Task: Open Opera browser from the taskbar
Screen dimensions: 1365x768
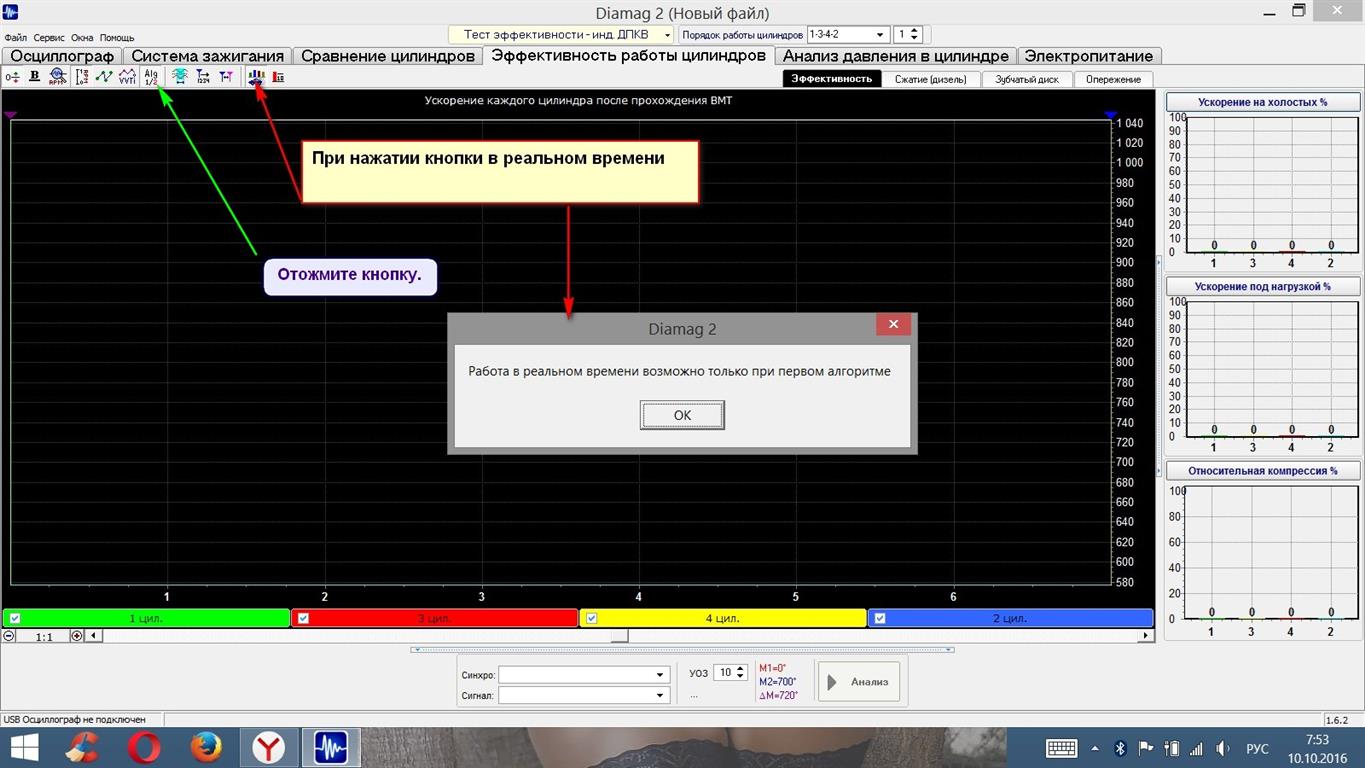Action: click(x=144, y=748)
